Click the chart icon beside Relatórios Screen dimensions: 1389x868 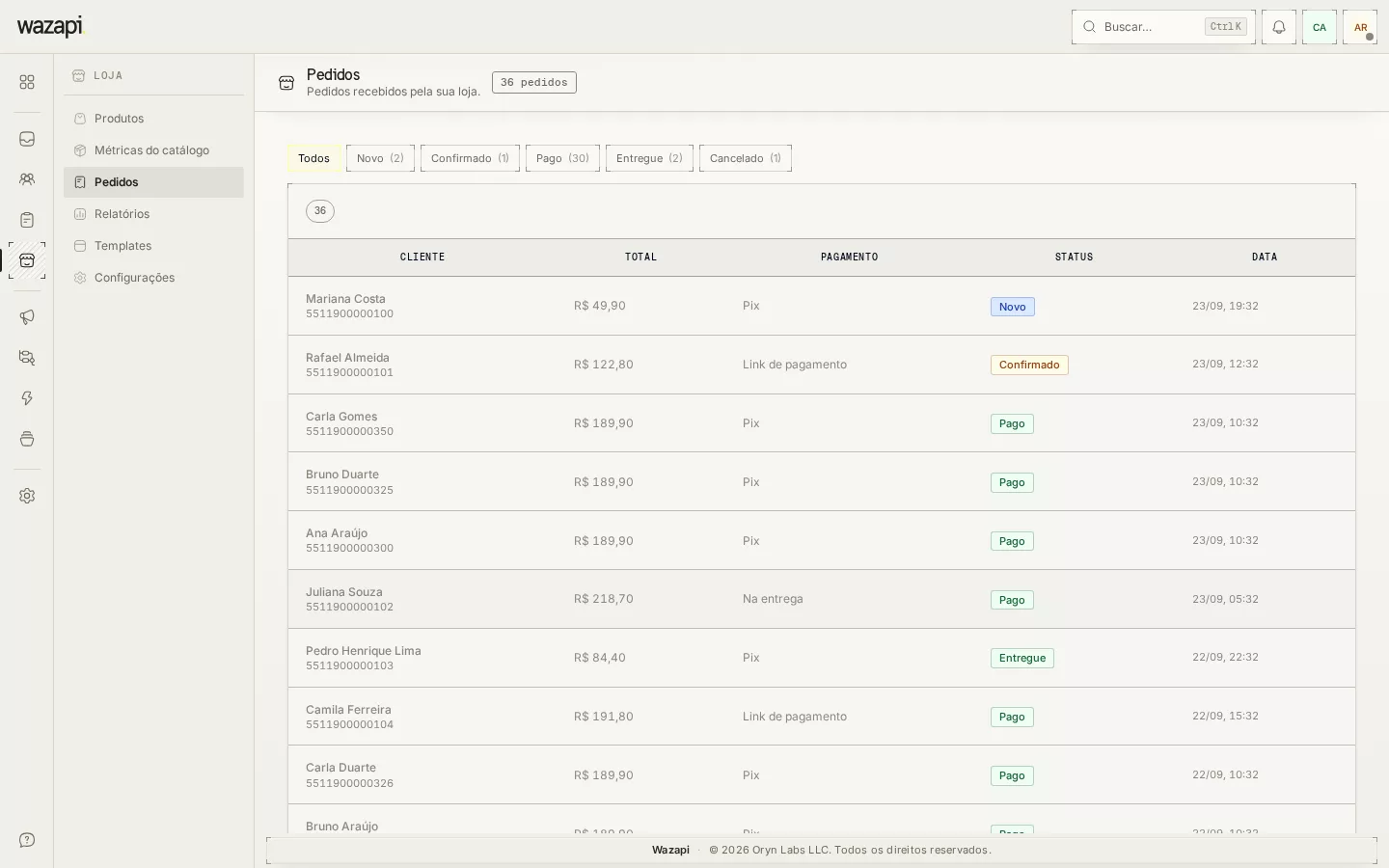80,214
